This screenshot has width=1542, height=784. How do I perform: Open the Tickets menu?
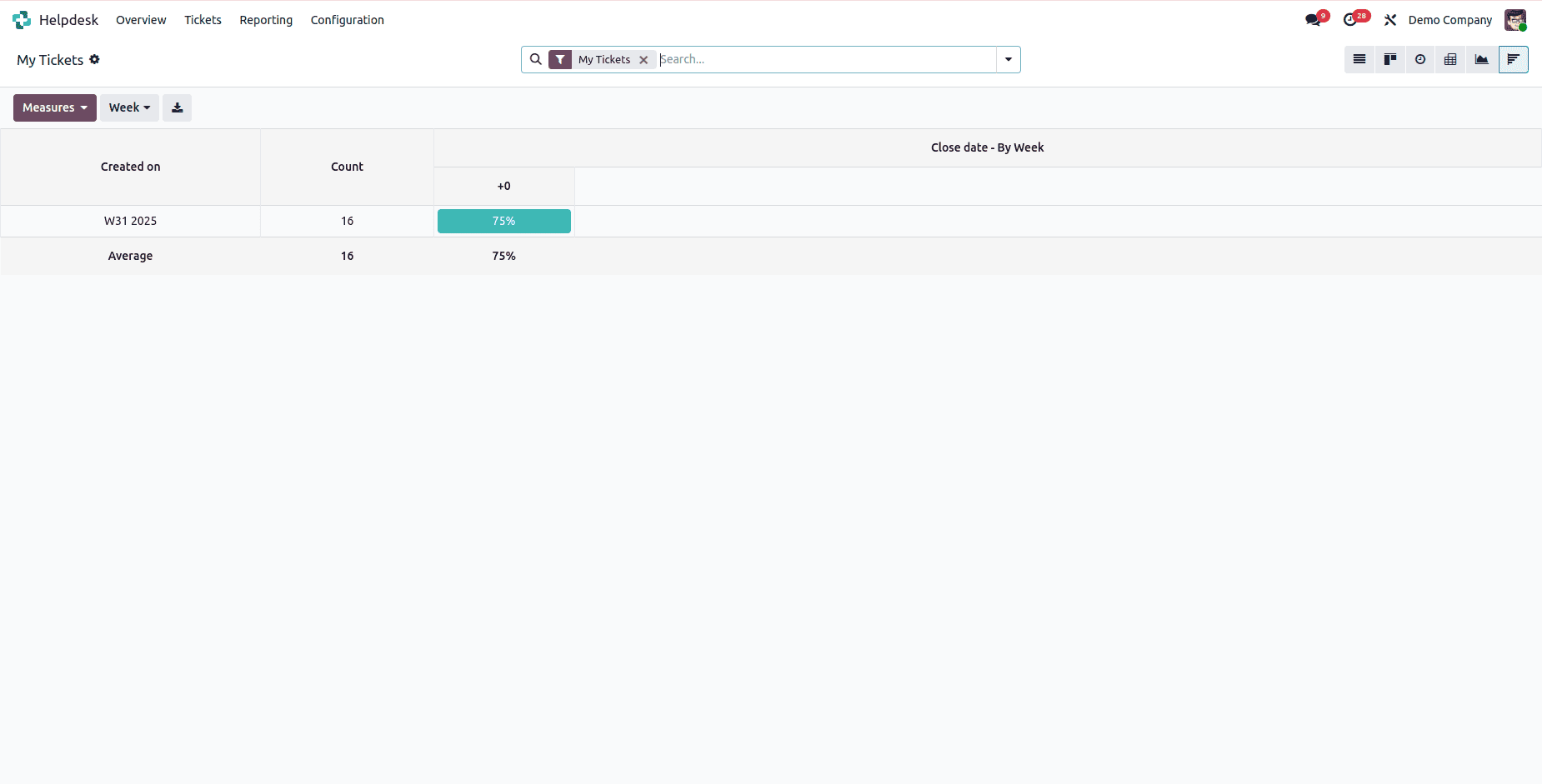click(203, 20)
